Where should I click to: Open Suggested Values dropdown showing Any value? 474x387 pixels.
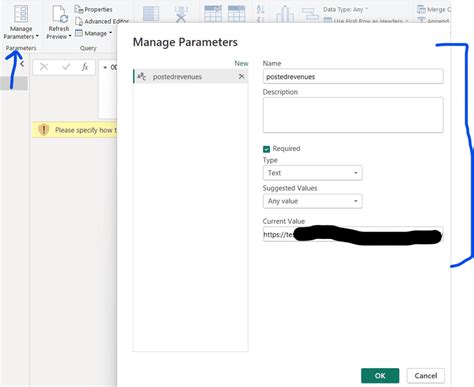click(312, 201)
